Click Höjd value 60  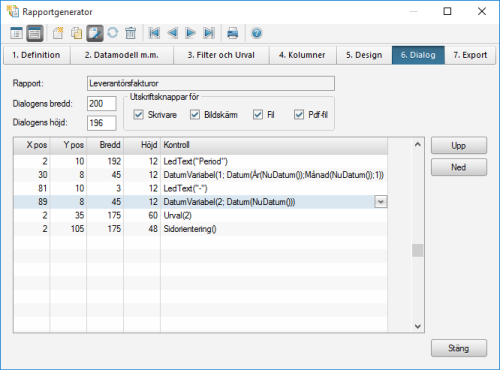pos(153,215)
